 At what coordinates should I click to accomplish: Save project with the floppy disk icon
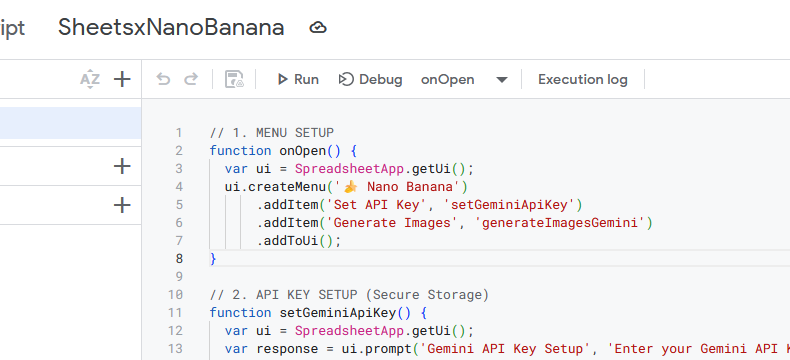click(x=234, y=80)
